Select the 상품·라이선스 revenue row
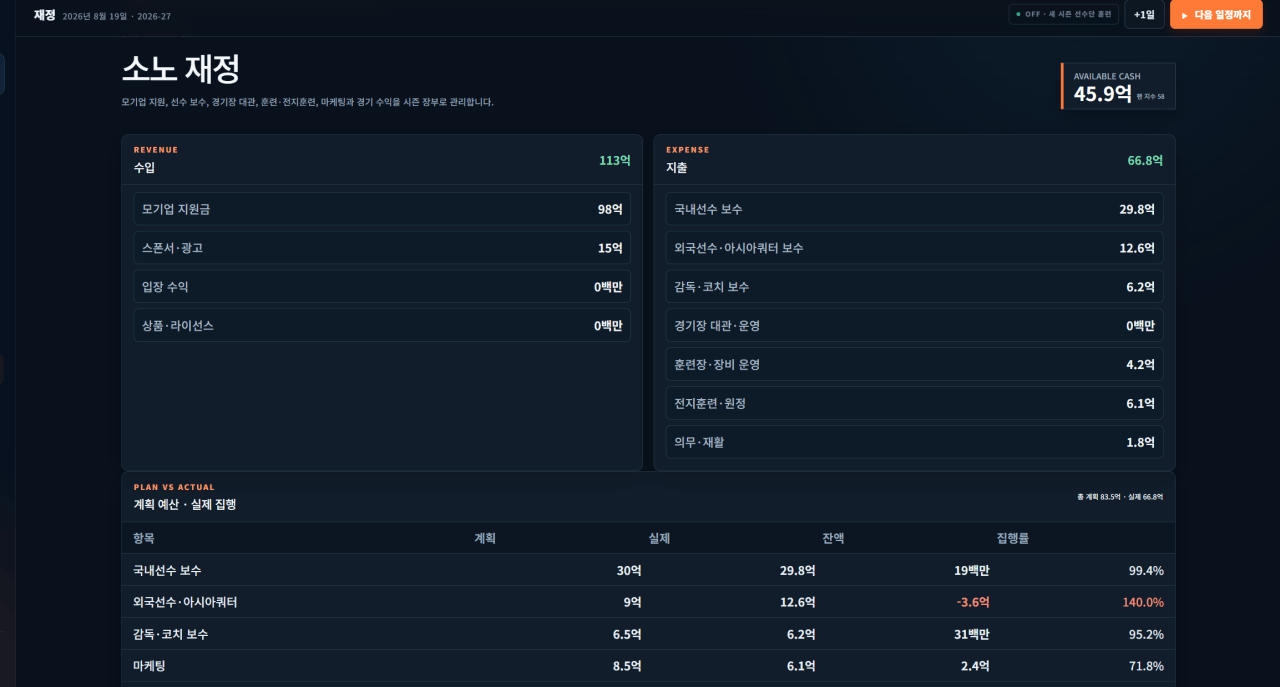Image resolution: width=1280 pixels, height=687 pixels. (382, 326)
